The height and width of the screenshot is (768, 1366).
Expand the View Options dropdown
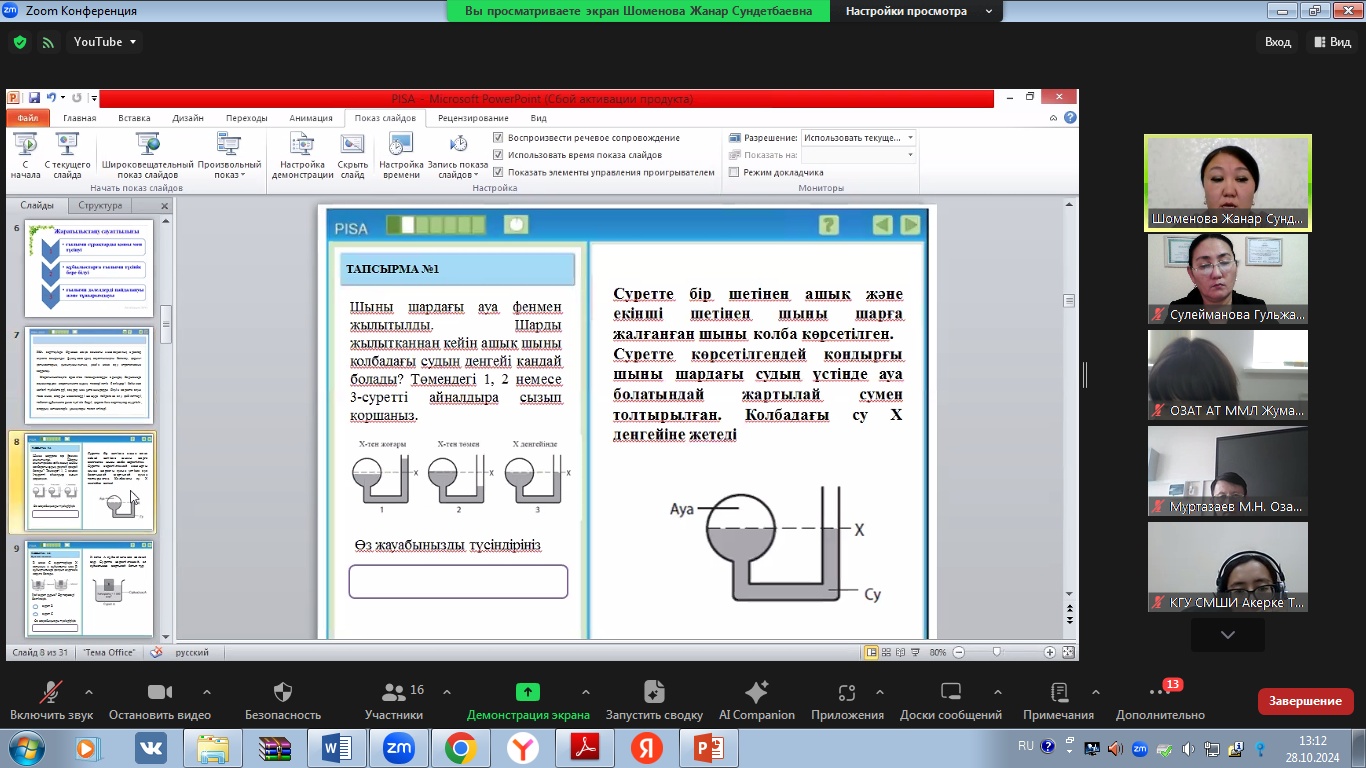[918, 11]
